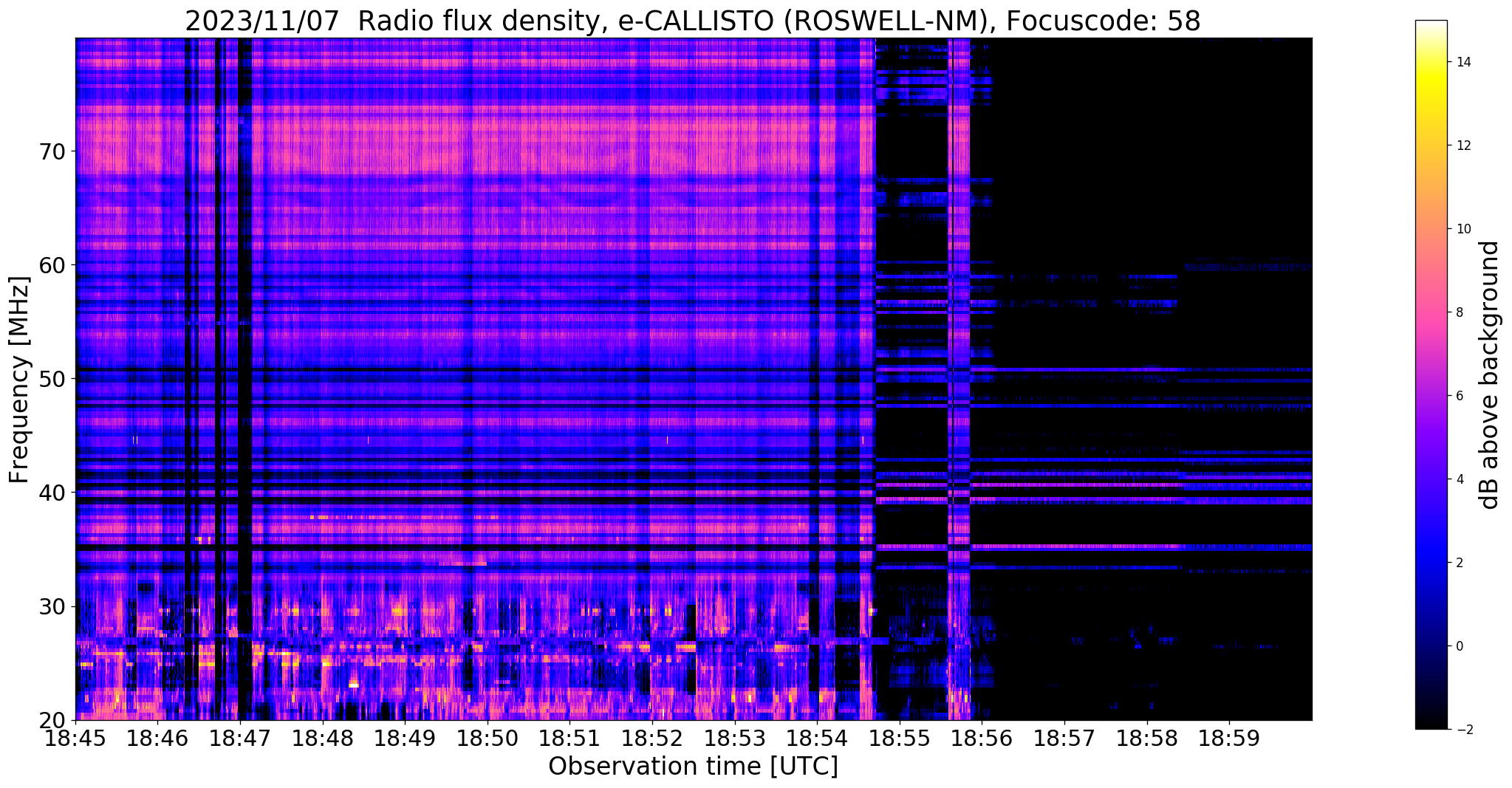Click the colorbar tick label 6
The image size is (1512, 788).
[1459, 396]
